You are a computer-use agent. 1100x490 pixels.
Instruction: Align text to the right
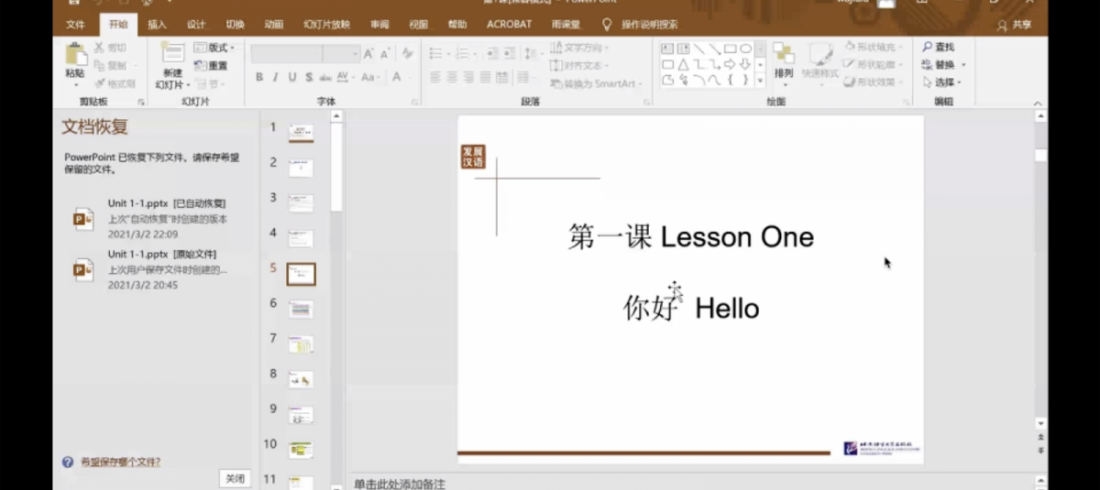469,77
